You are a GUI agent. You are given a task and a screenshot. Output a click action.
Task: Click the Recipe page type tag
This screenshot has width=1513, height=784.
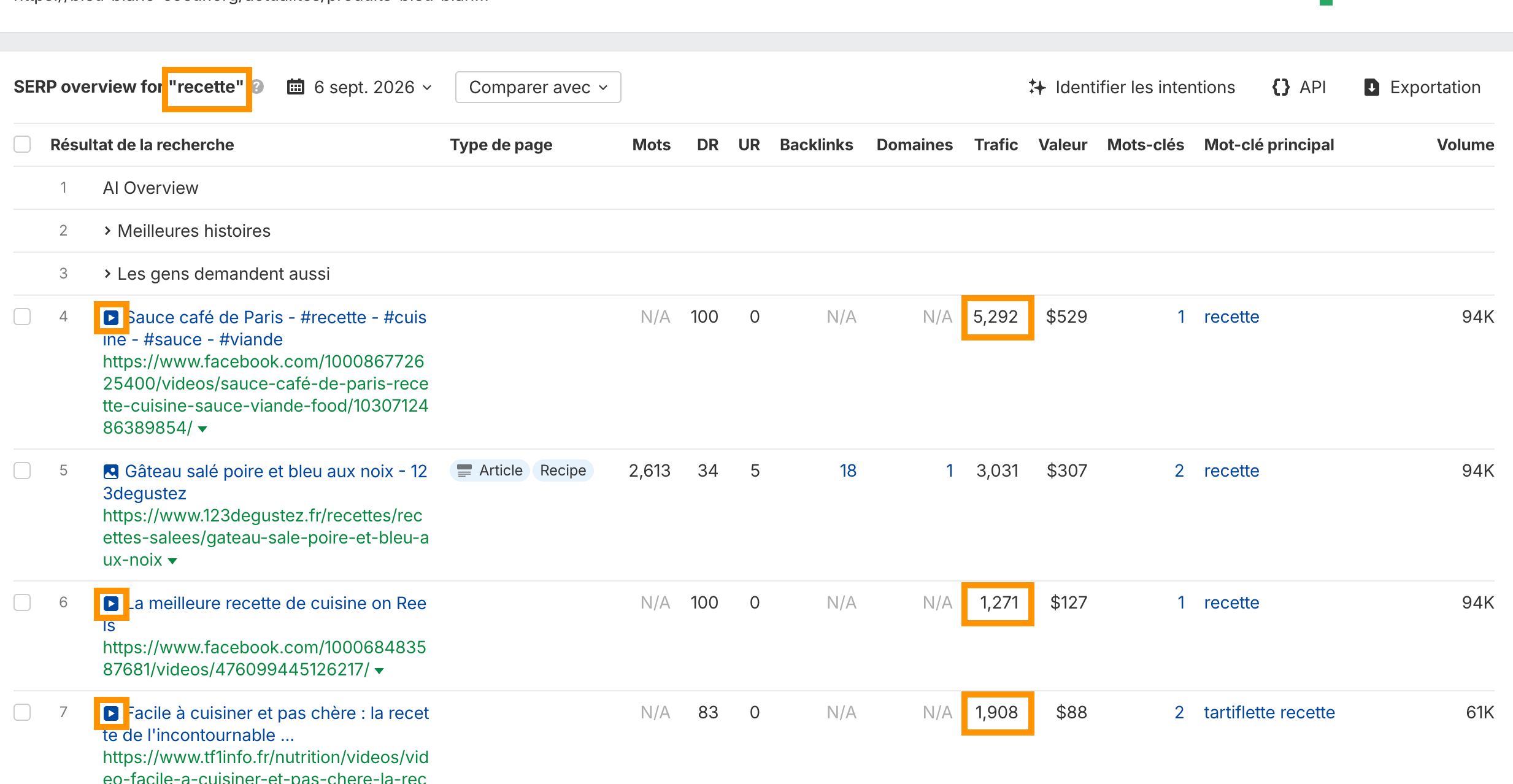[x=563, y=471]
